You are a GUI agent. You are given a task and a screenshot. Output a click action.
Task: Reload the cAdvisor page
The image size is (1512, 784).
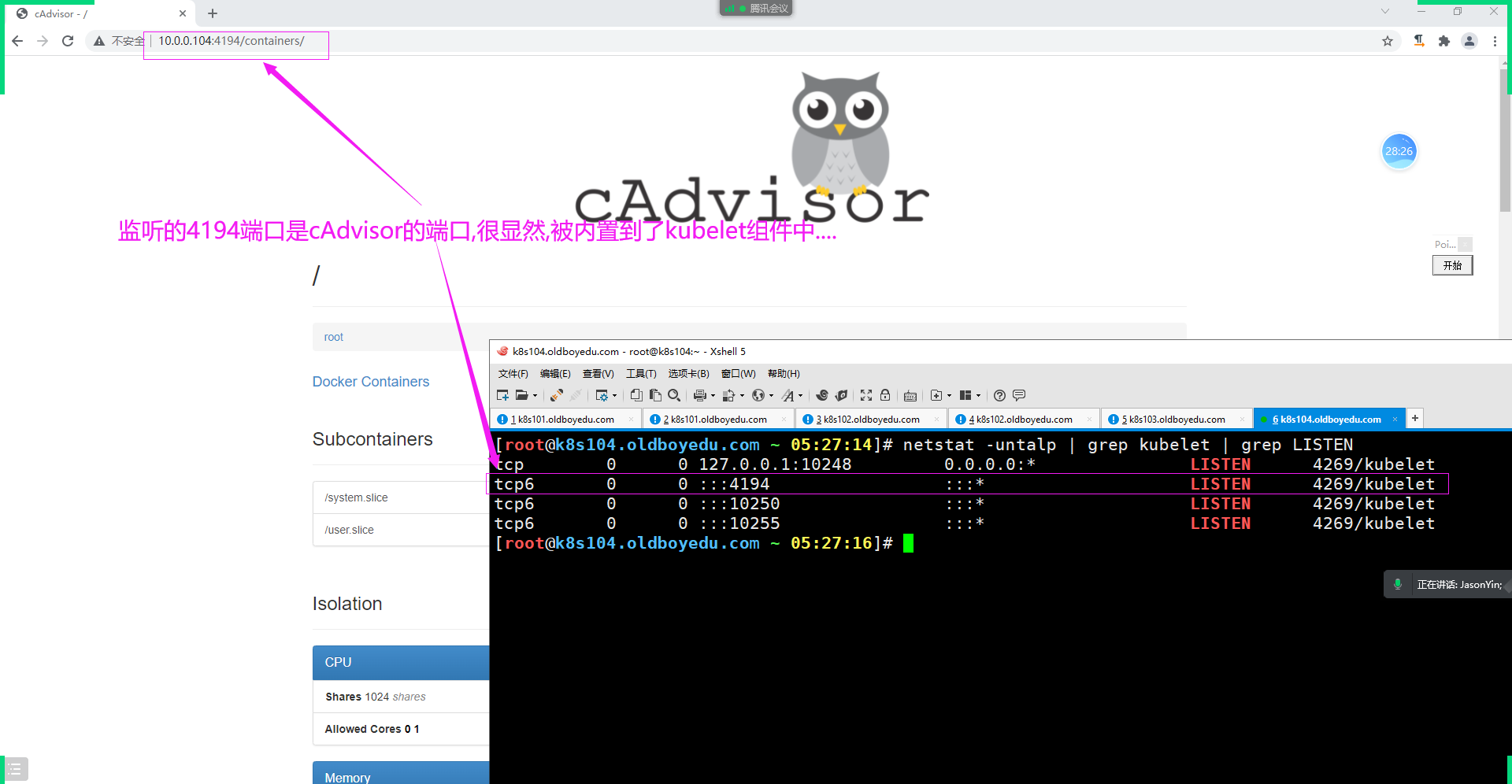(x=68, y=41)
